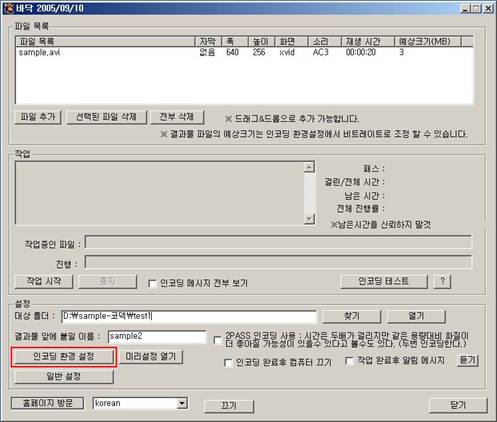Click the scroll down arrow in 작업 log
The height and width of the screenshot is (422, 497).
(x=309, y=219)
